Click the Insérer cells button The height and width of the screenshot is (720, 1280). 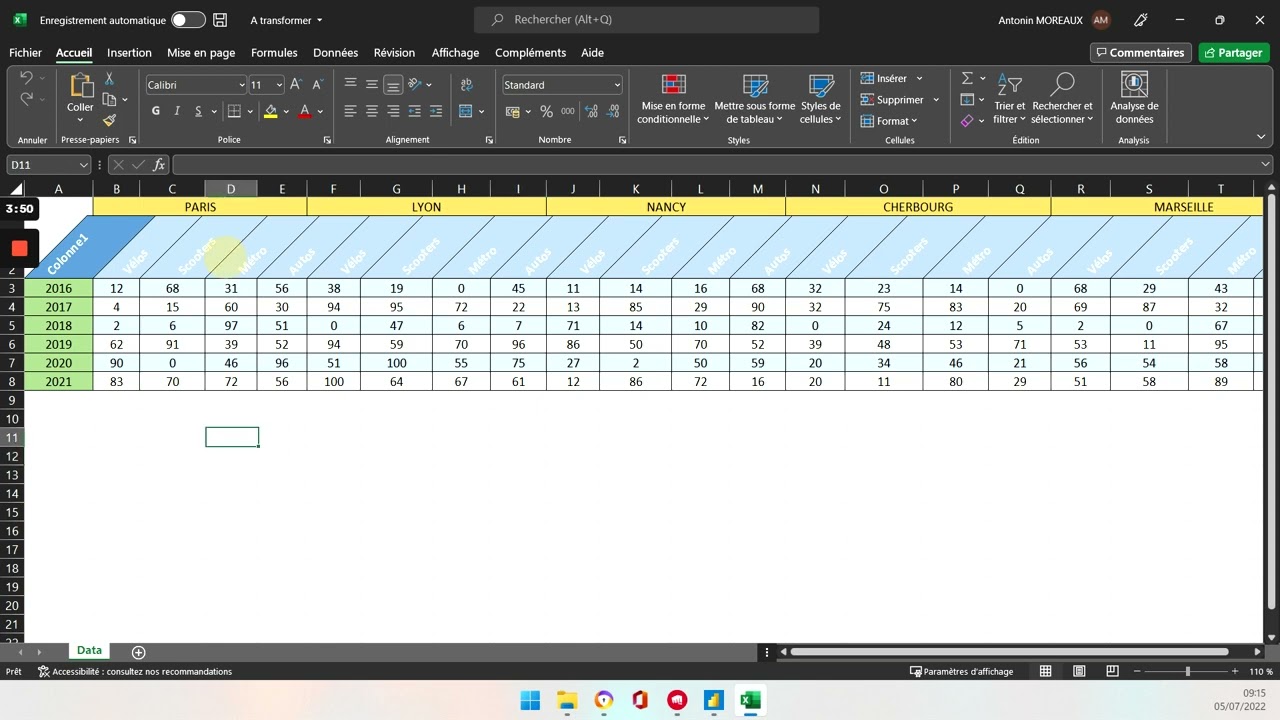pos(891,78)
